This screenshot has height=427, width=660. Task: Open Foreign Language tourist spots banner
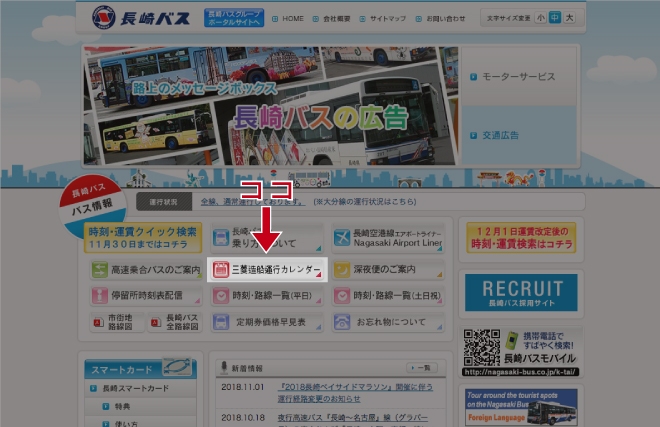click(521, 407)
